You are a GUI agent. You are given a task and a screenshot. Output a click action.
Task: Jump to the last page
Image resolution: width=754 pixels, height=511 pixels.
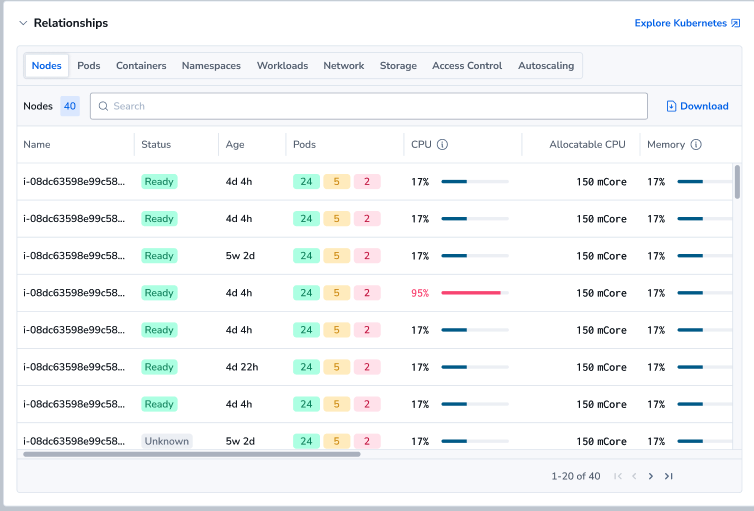pos(668,476)
